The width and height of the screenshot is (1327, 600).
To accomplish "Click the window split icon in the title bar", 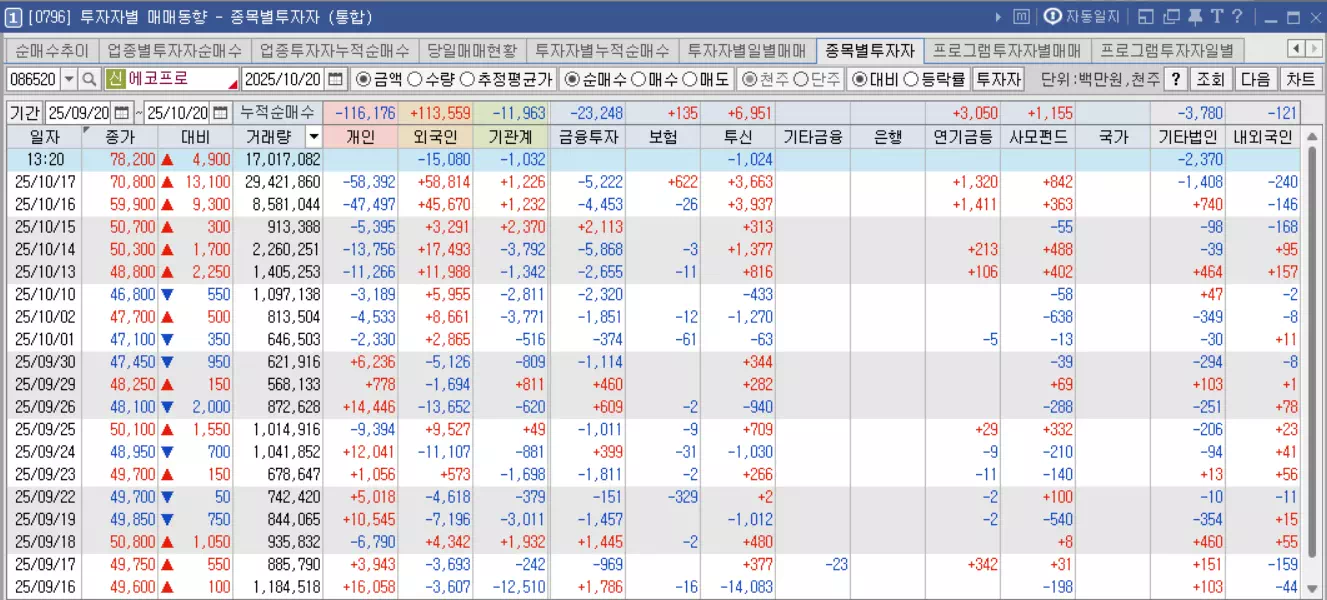I will [1146, 16].
